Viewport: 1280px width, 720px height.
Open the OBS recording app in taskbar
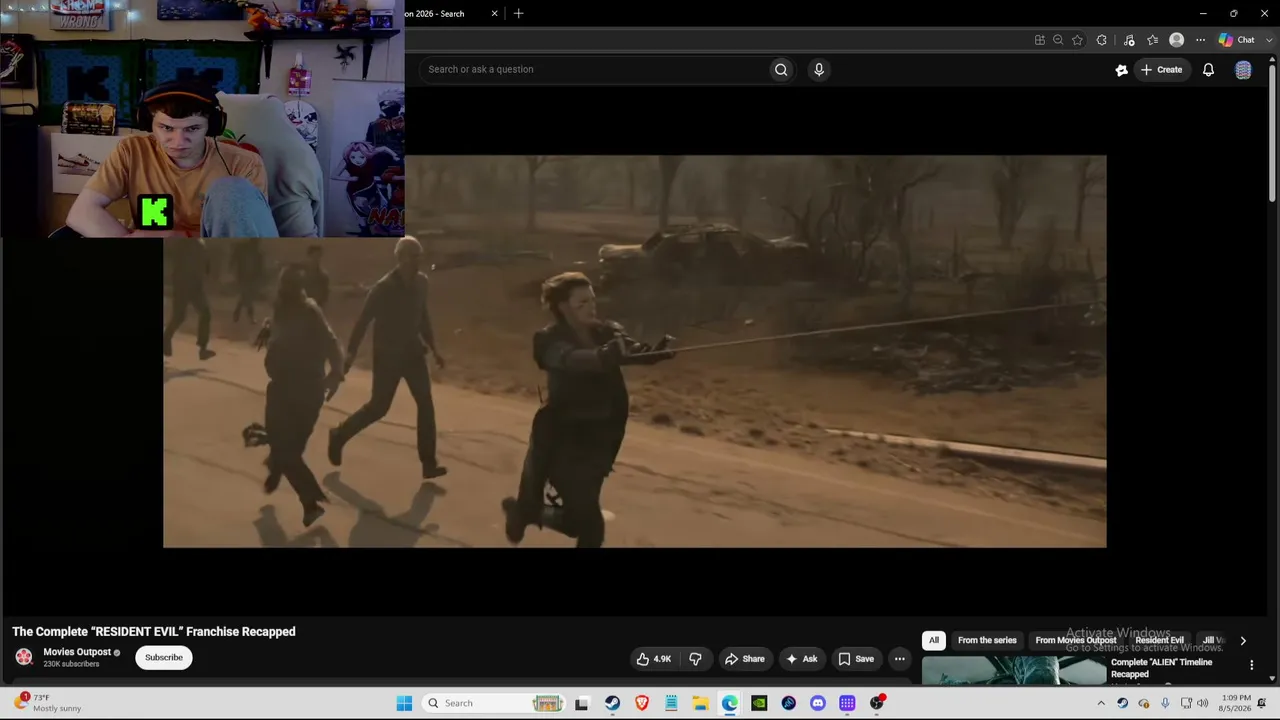tap(877, 703)
